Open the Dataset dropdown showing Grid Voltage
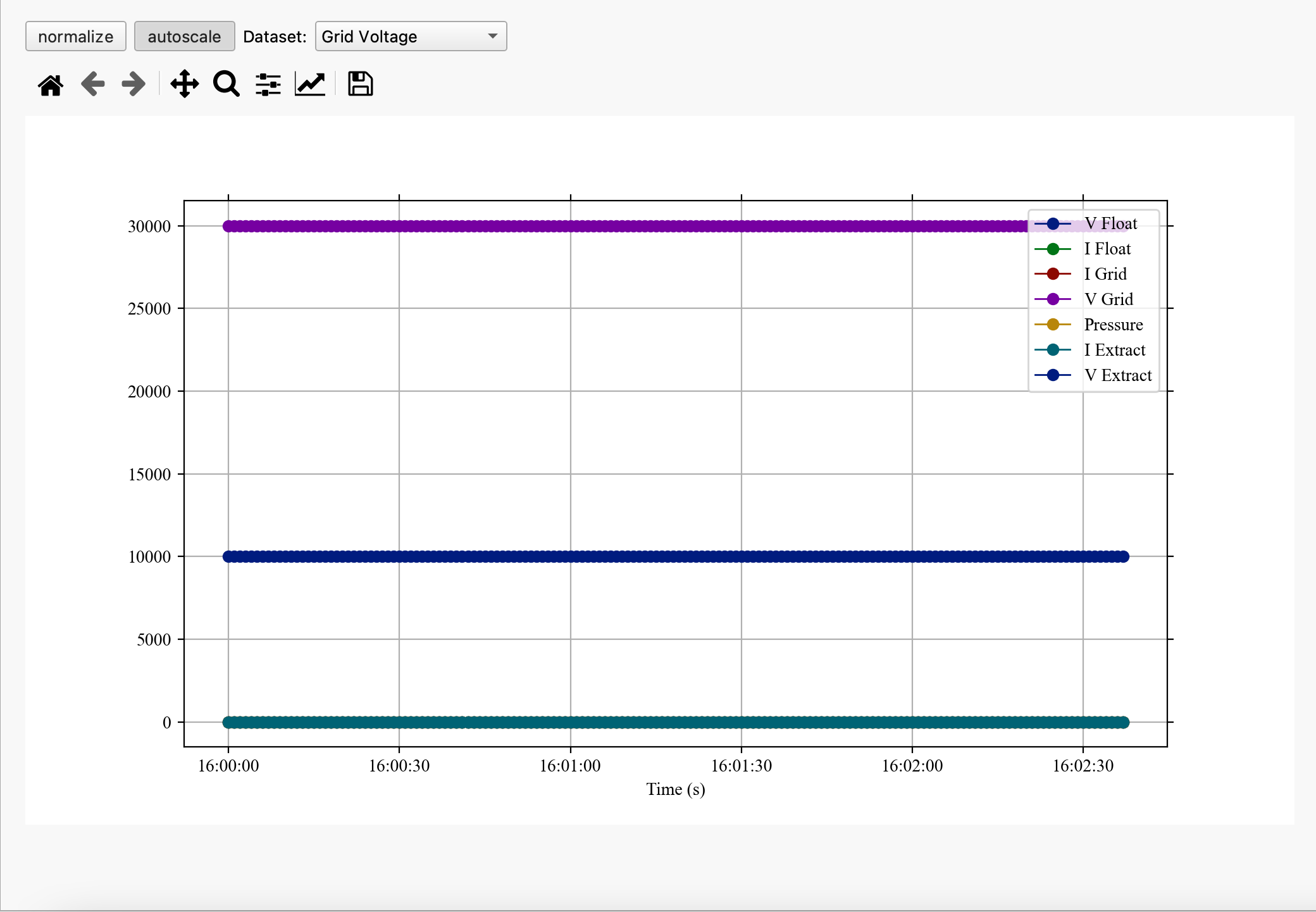This screenshot has height=912, width=1316. coord(411,36)
